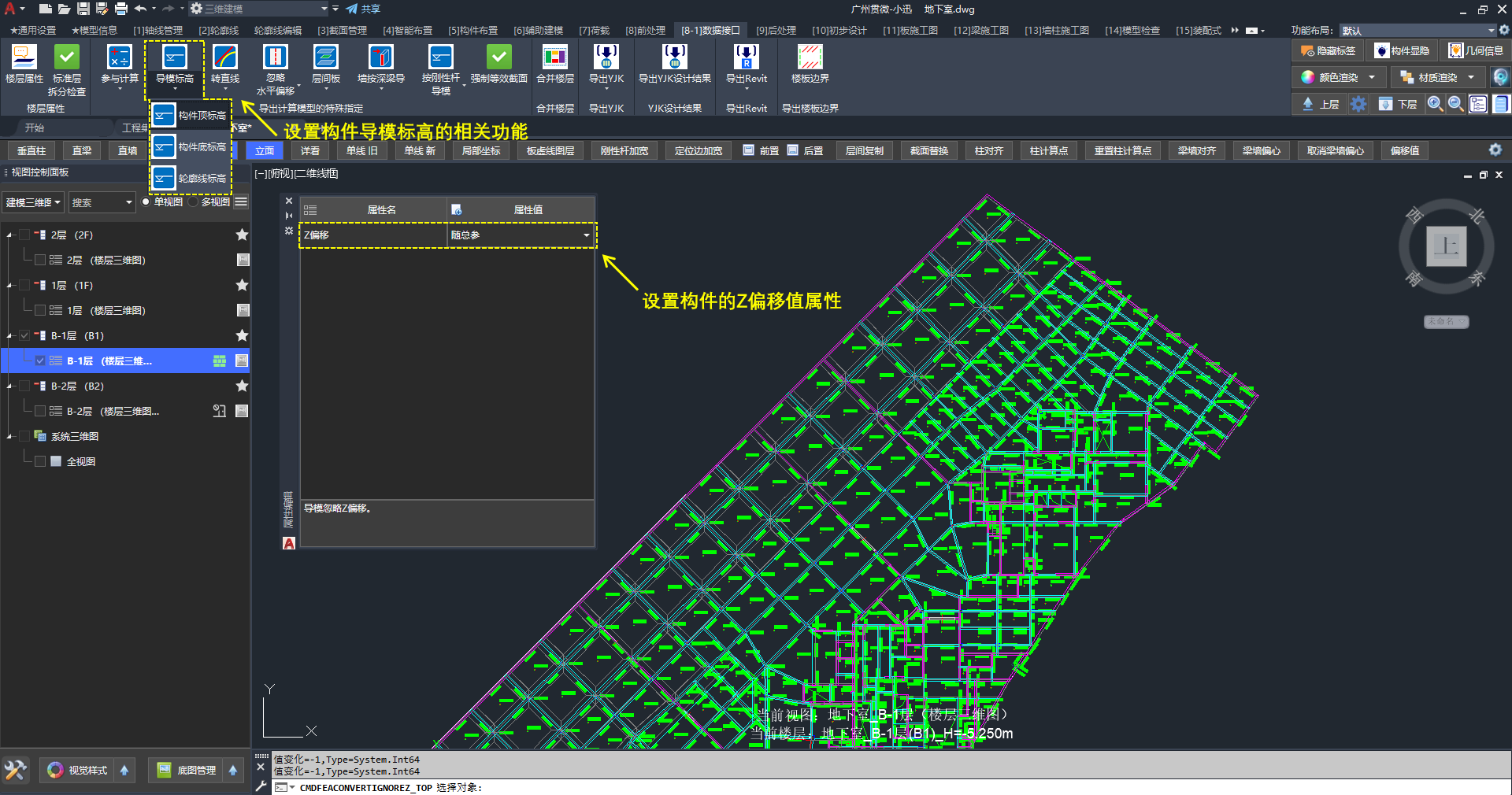1512x795 pixels.
Task: Click the 柱对齐 button
Action: (x=988, y=150)
